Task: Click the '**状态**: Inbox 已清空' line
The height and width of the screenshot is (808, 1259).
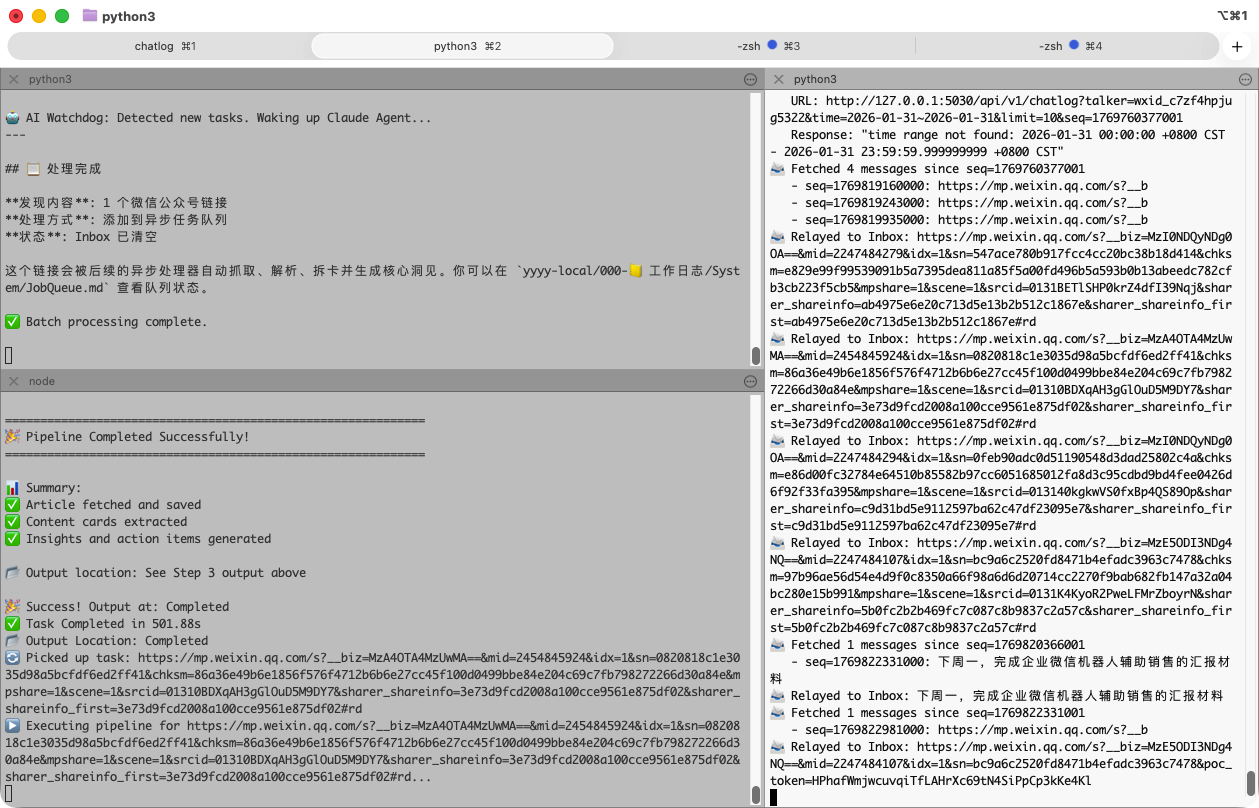Action: coord(81,237)
